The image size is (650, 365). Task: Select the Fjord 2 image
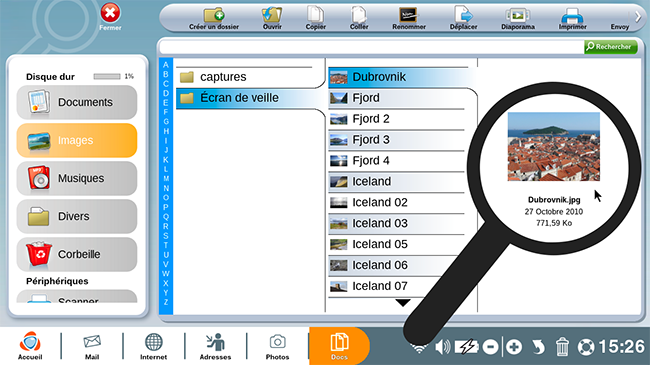[397, 119]
